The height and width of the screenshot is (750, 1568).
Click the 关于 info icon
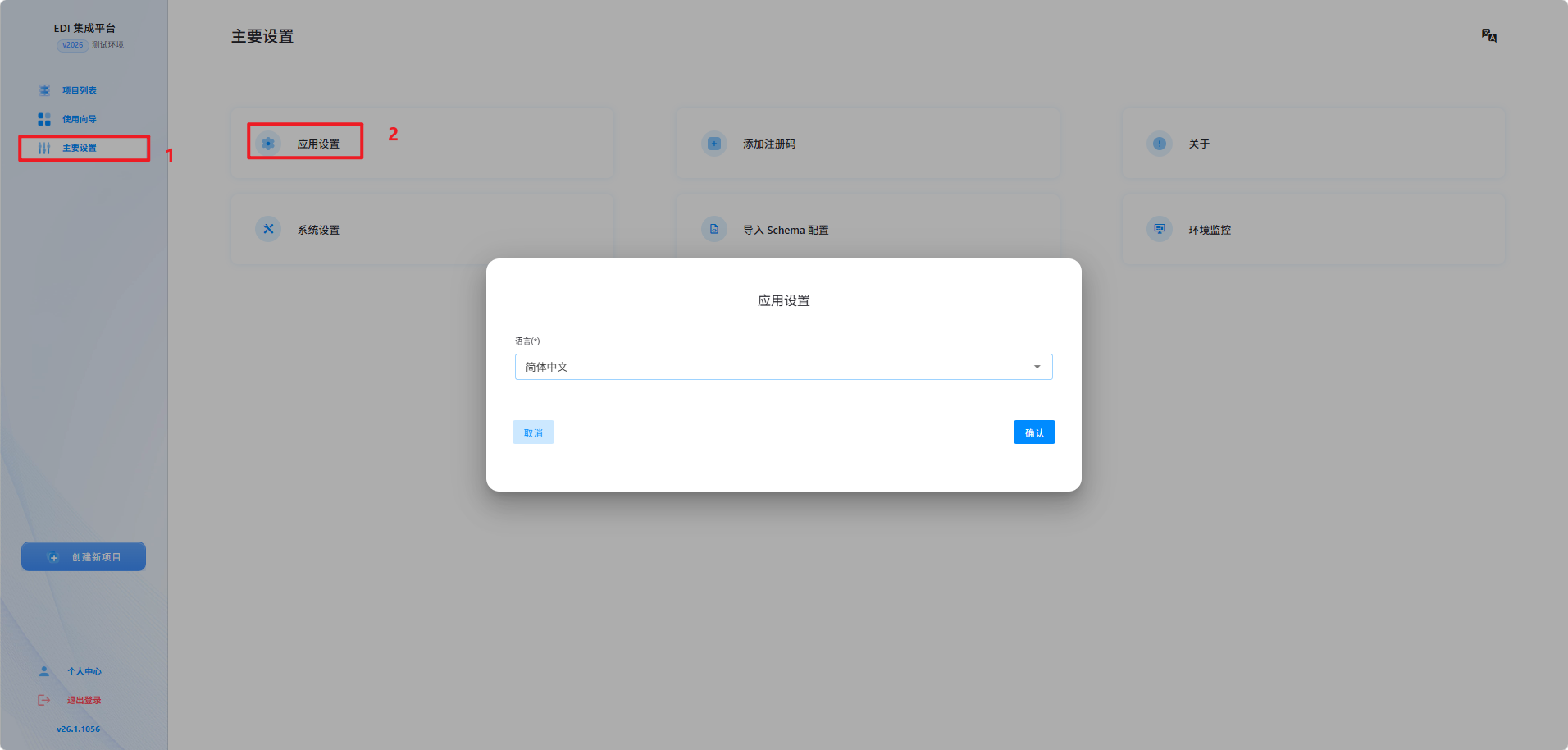coord(1160,144)
